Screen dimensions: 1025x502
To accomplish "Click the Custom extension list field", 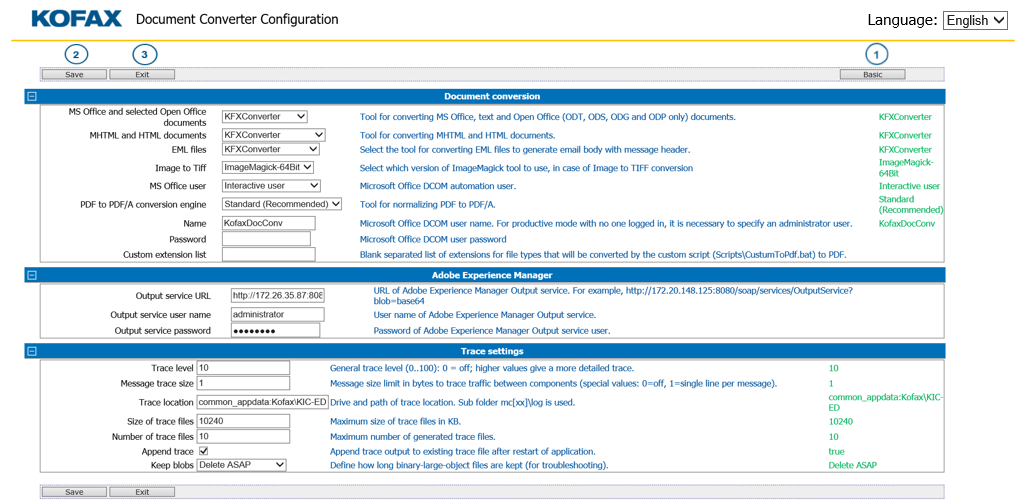I will coord(268,255).
